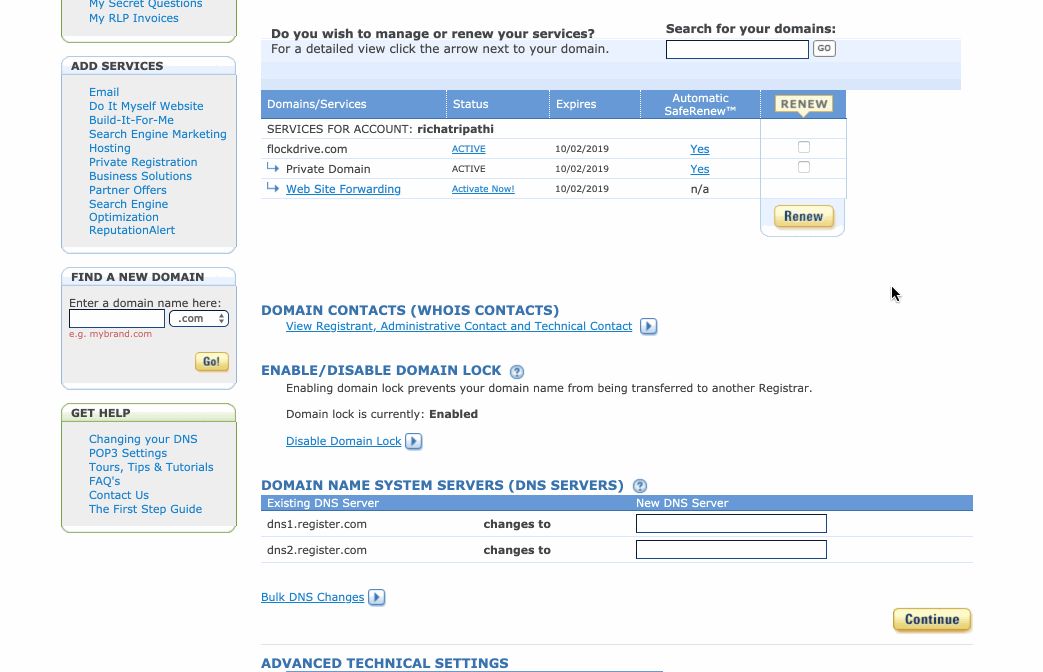Image resolution: width=1043 pixels, height=672 pixels.
Task: Open Hosting link
Action: [x=110, y=148]
